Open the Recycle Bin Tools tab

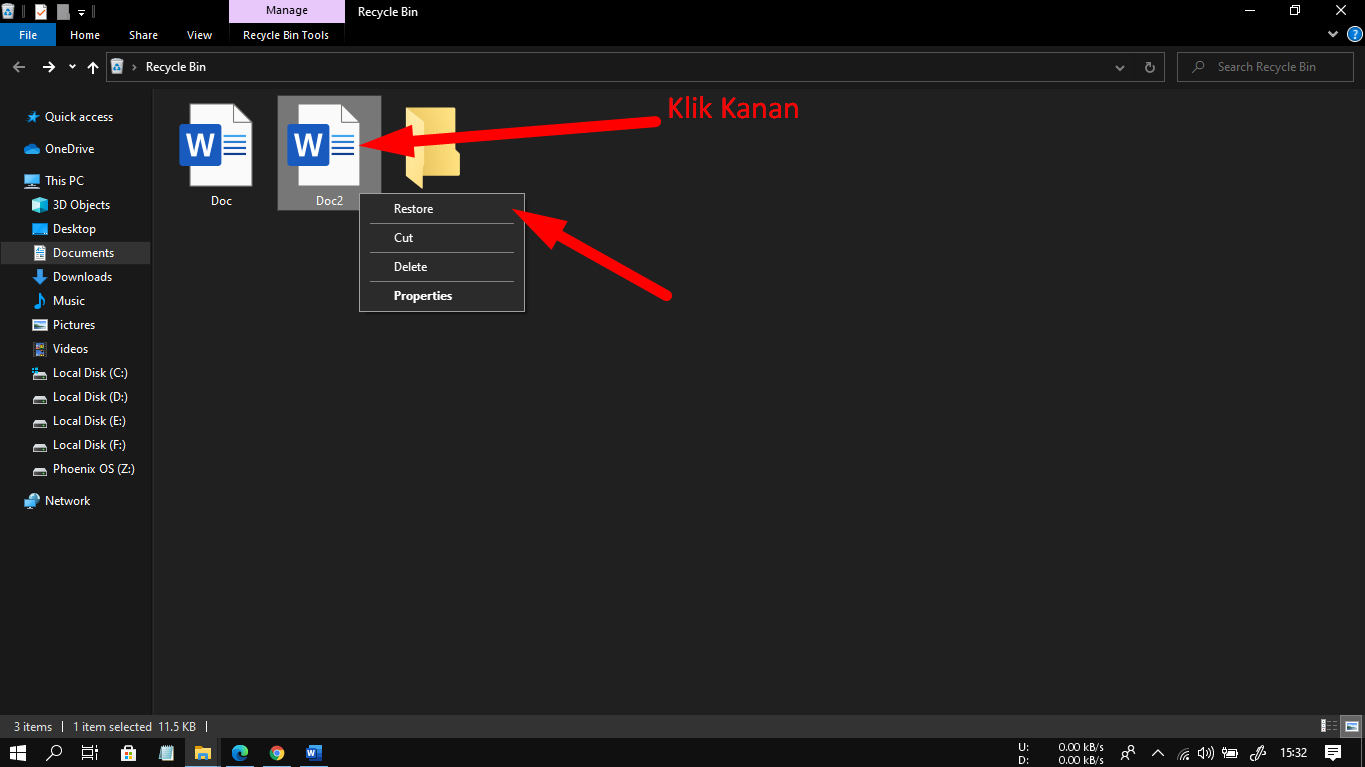coord(286,35)
